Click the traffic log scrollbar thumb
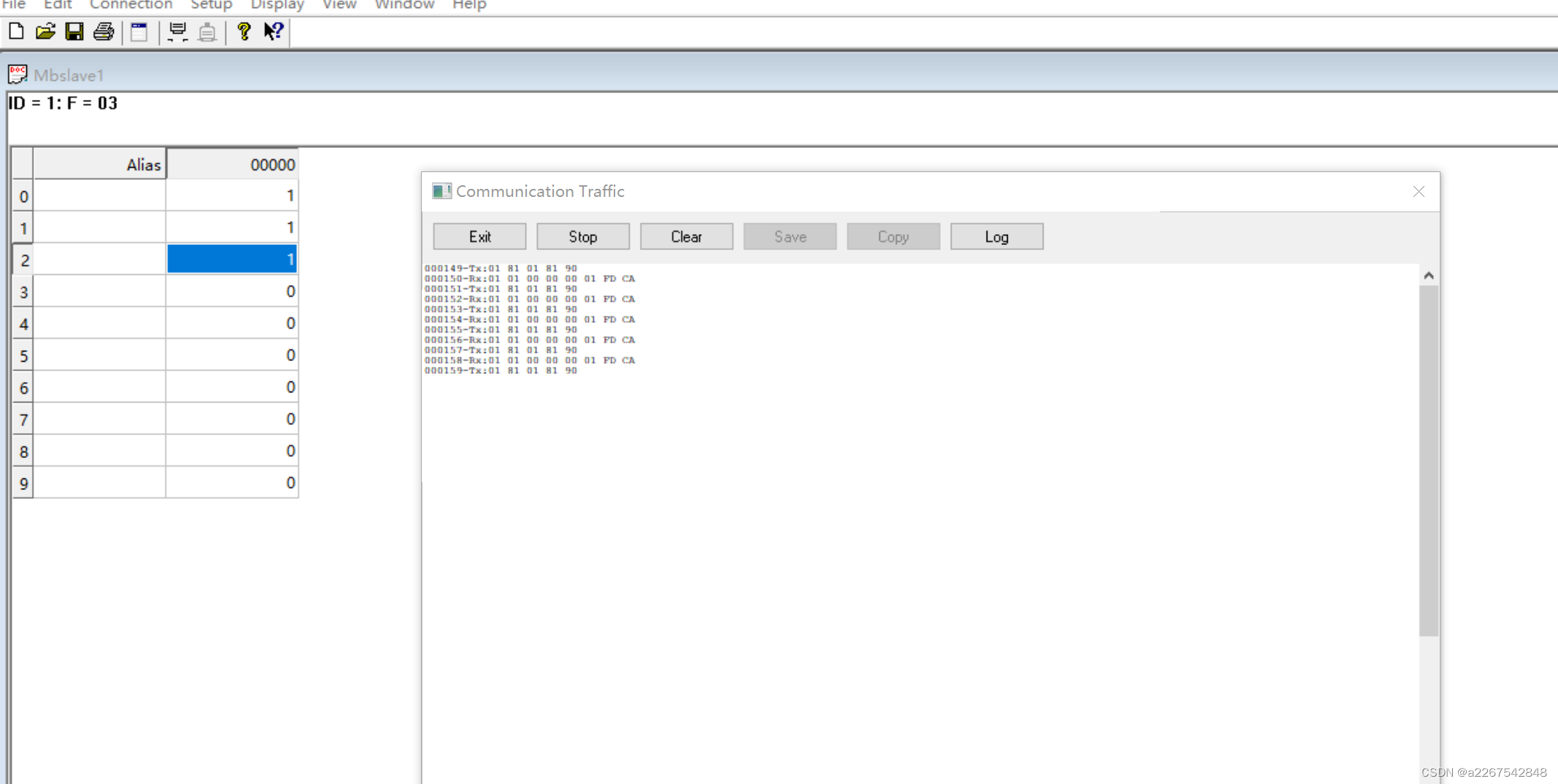The width and height of the screenshot is (1558, 784). click(1429, 461)
